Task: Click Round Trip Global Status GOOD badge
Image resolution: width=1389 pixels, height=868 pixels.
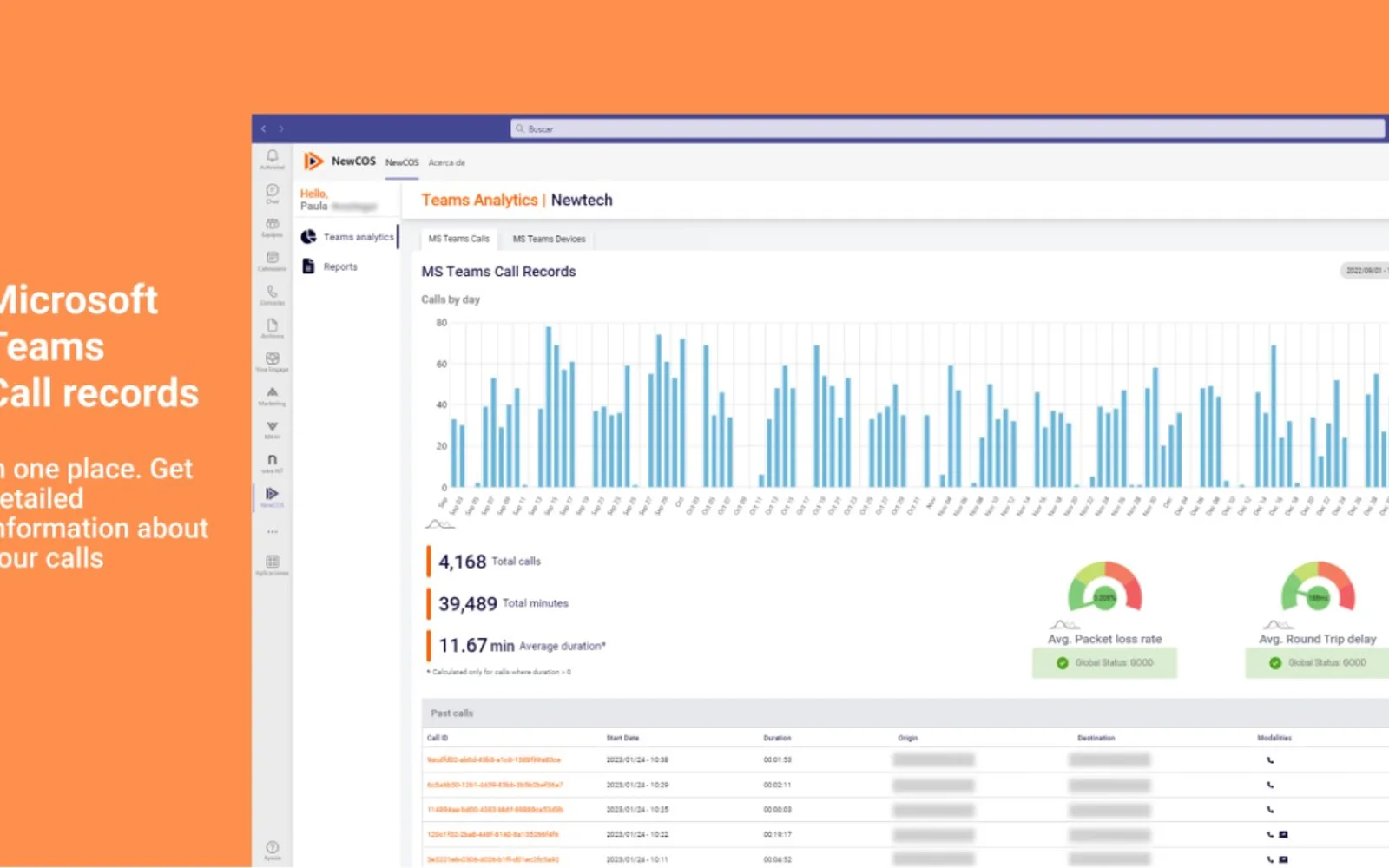Action: click(x=1317, y=663)
